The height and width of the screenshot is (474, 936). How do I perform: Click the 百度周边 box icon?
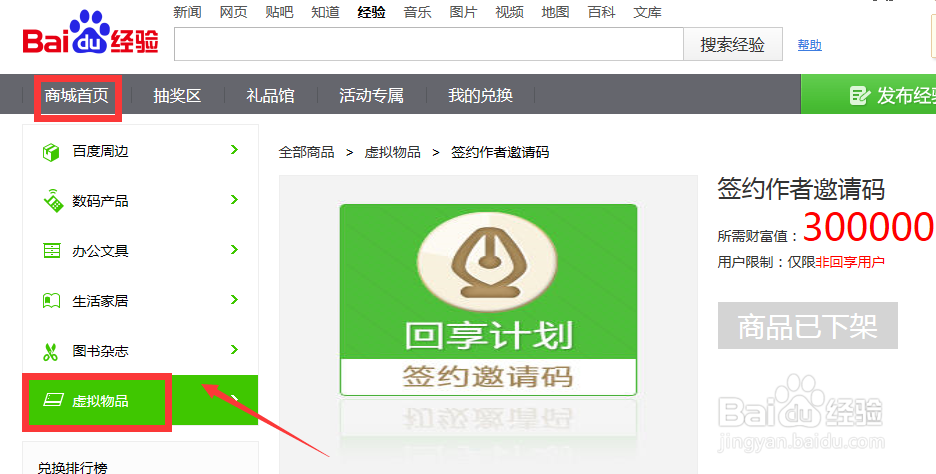[51, 152]
